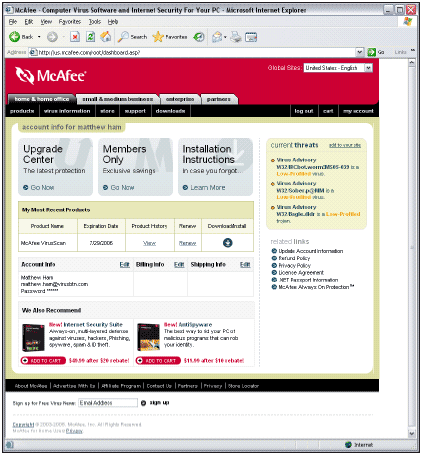The image size is (421, 455).
Task: Click Edit link next to Account Info
Action: pyautogui.click(x=124, y=264)
